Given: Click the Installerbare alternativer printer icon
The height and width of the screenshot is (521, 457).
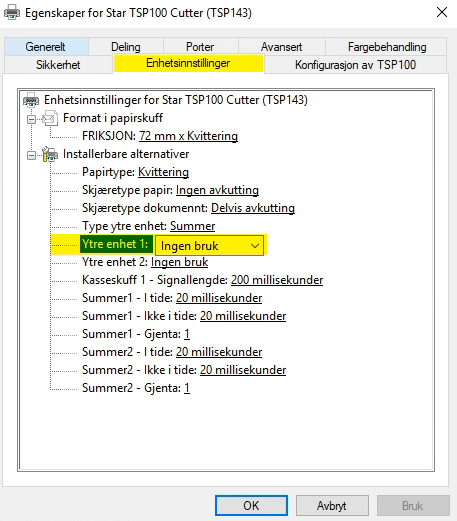Looking at the screenshot, I should [x=50, y=154].
